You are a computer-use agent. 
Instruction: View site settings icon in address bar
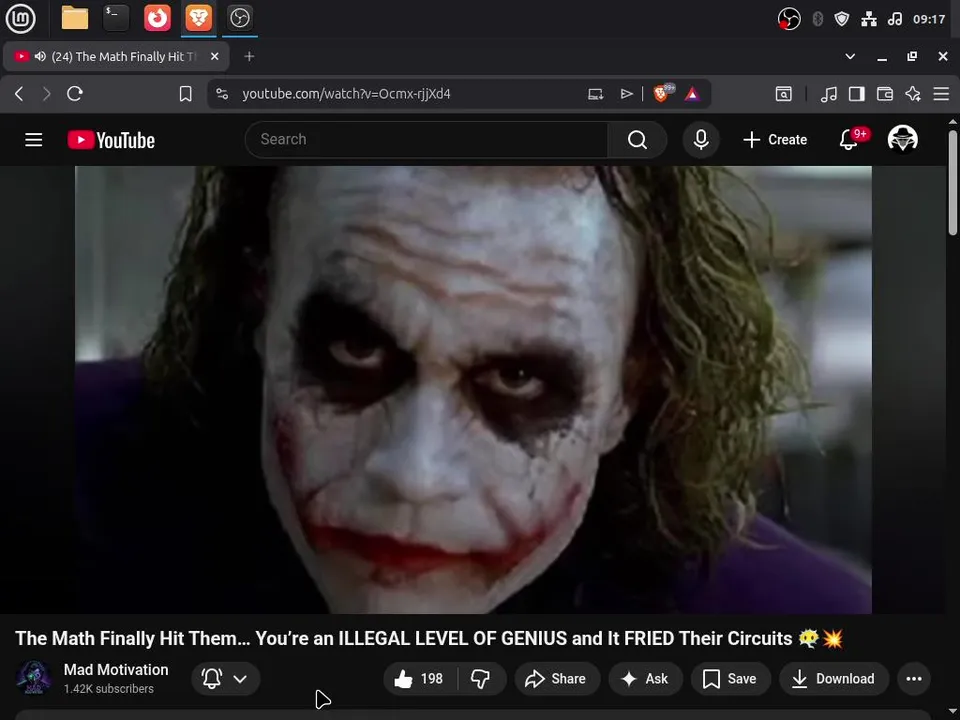pyautogui.click(x=222, y=94)
